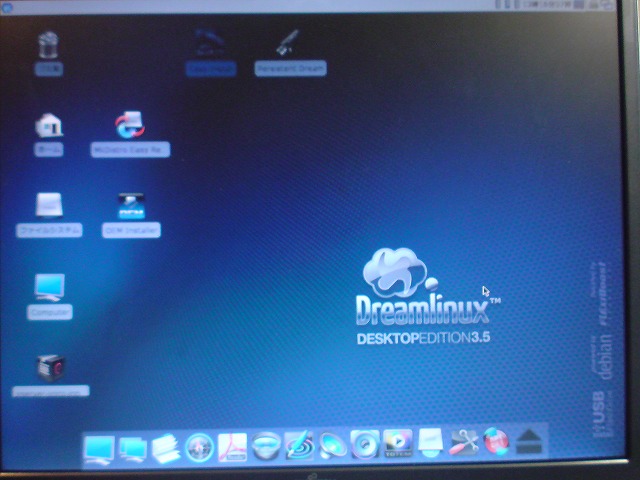Open the Persistent Dream USB shortcut
This screenshot has width=640, height=480.
click(288, 42)
